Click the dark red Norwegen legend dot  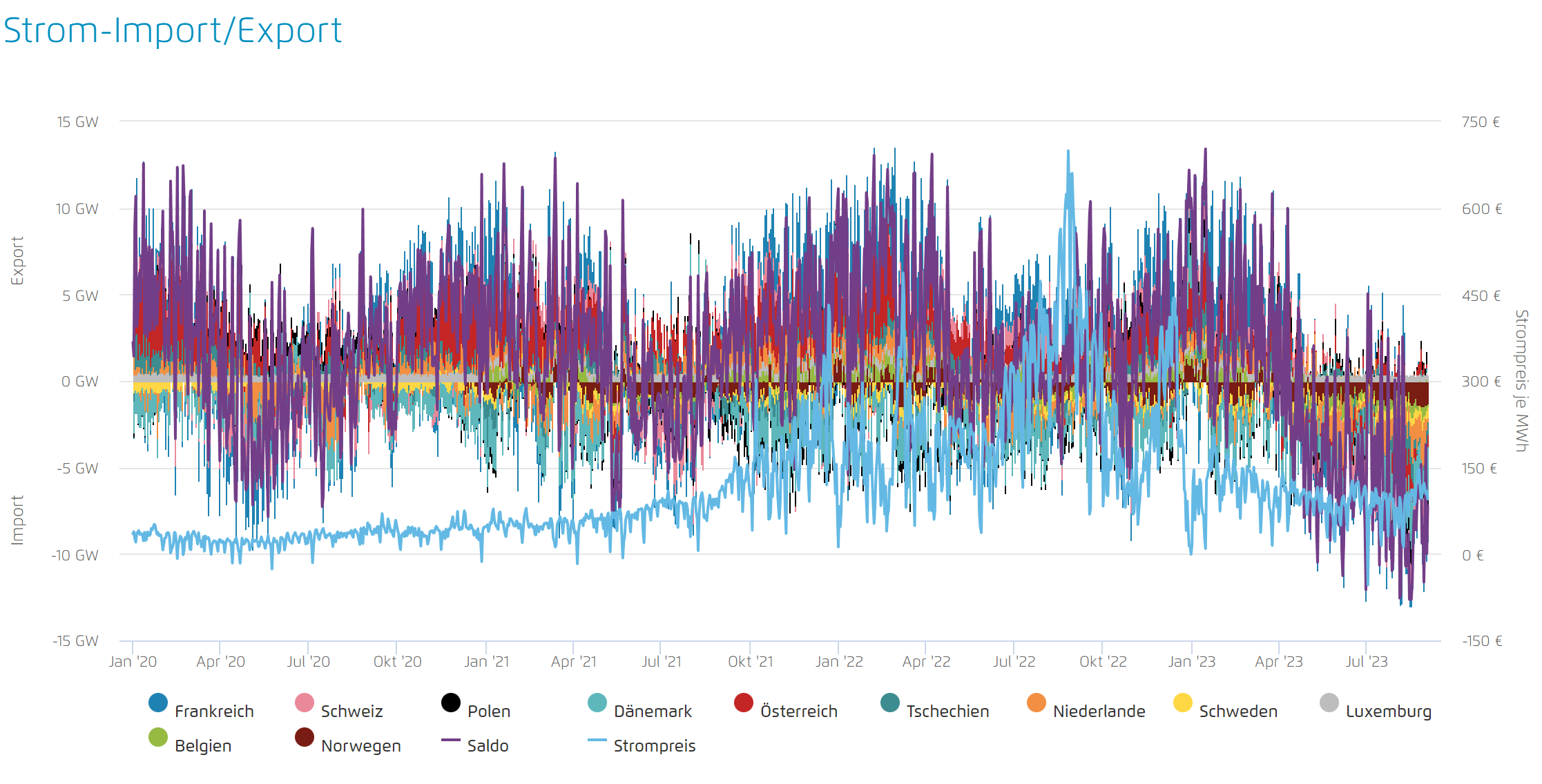305,738
